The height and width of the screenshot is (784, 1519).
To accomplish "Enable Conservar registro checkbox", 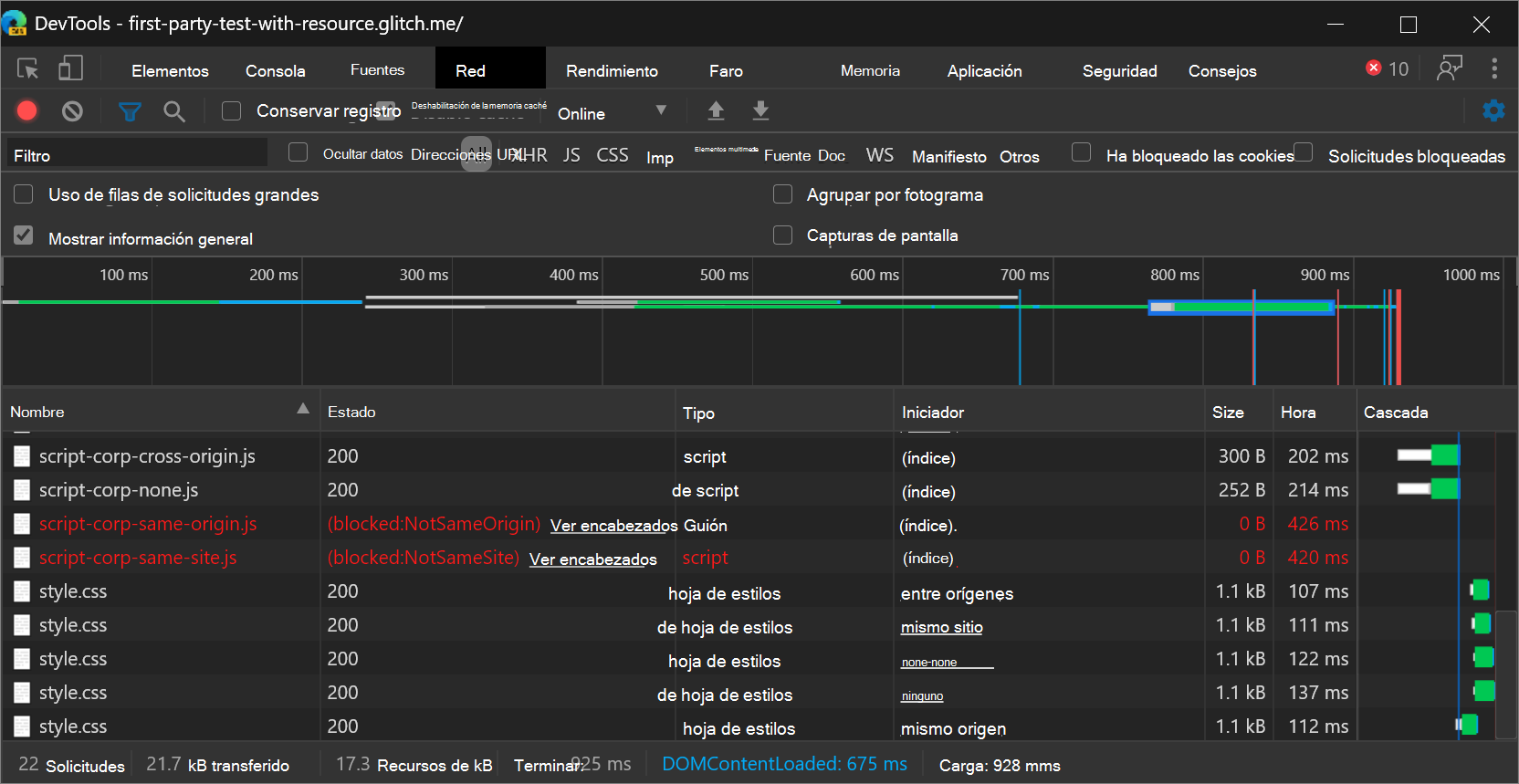I will (x=232, y=111).
